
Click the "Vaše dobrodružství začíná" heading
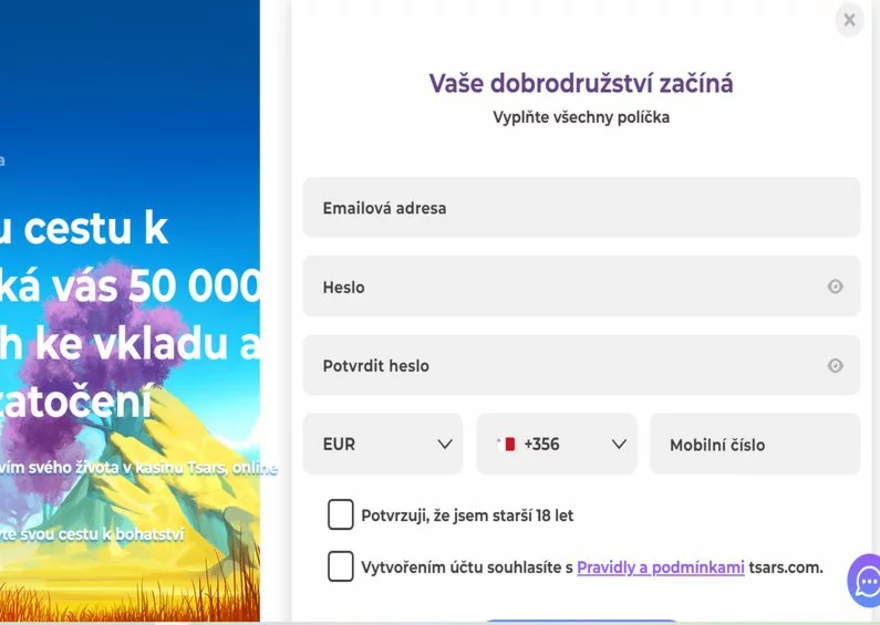[581, 83]
